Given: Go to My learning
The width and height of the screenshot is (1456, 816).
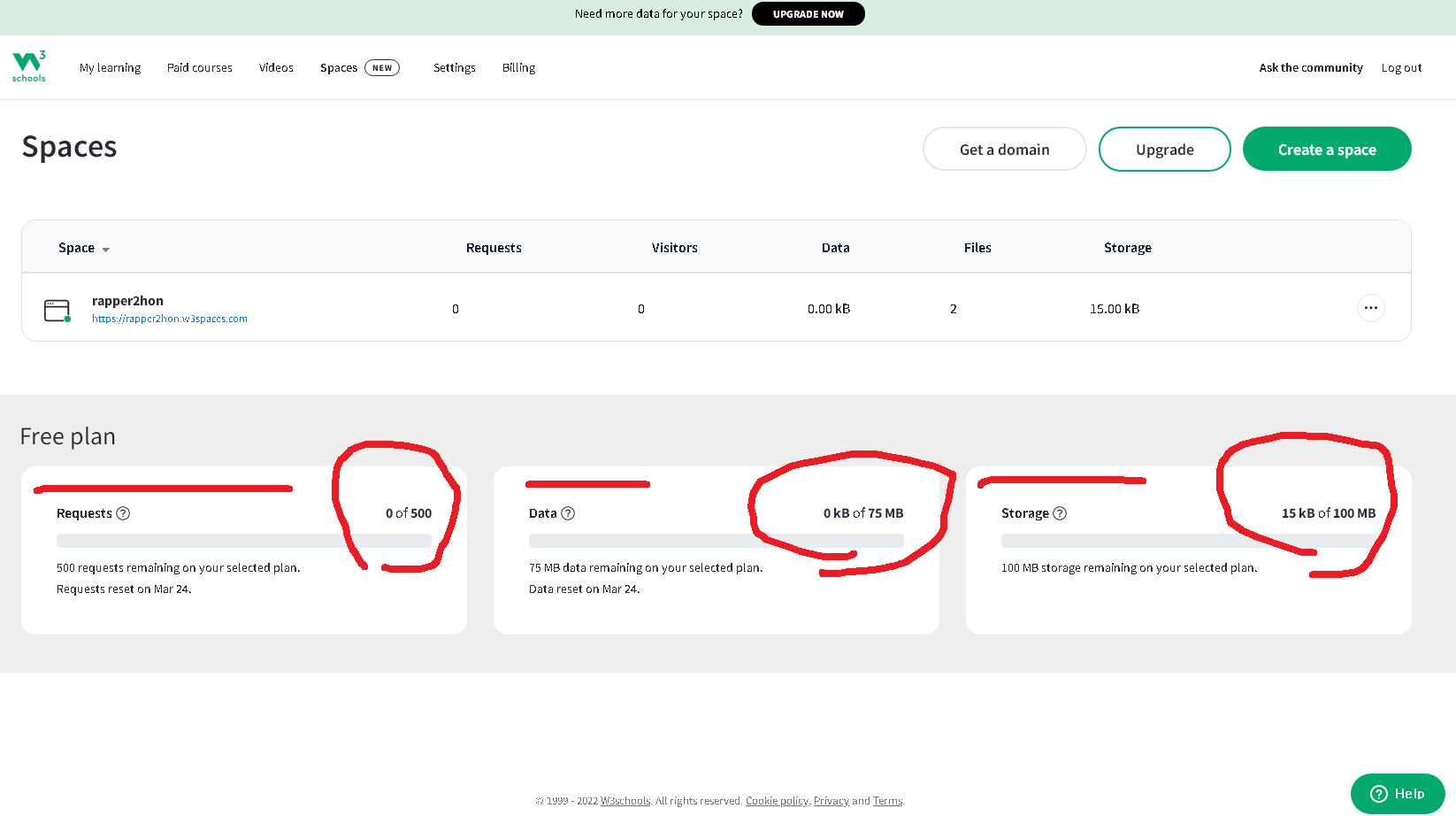Looking at the screenshot, I should [110, 67].
